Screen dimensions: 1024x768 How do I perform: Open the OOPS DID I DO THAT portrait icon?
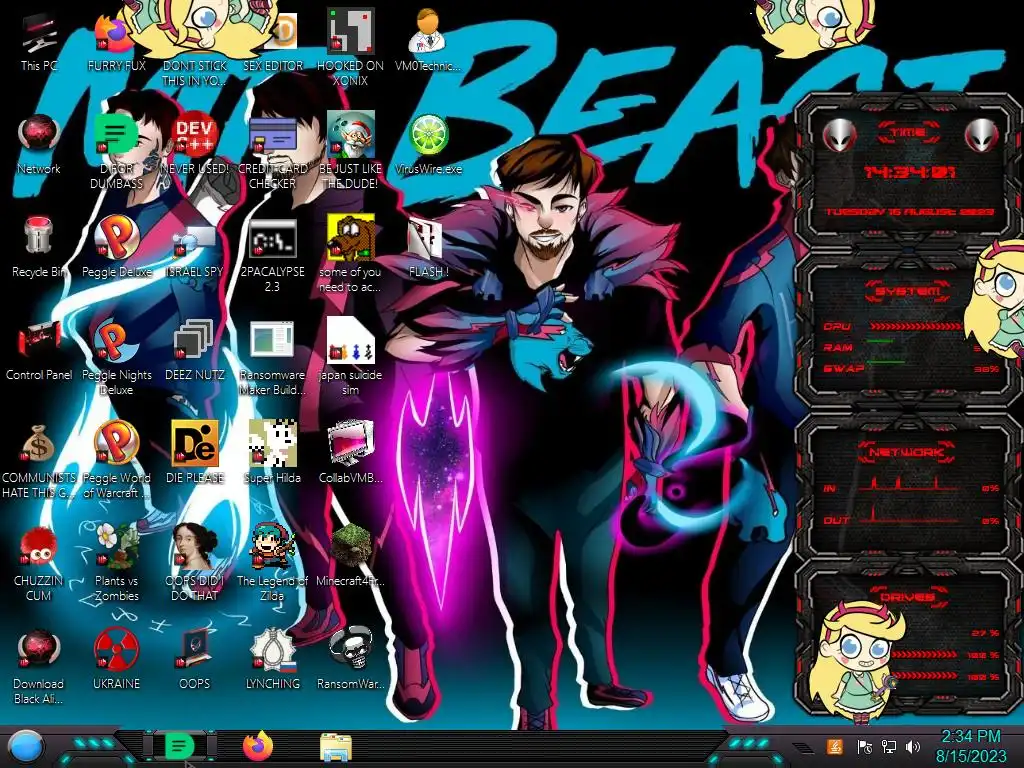194,546
